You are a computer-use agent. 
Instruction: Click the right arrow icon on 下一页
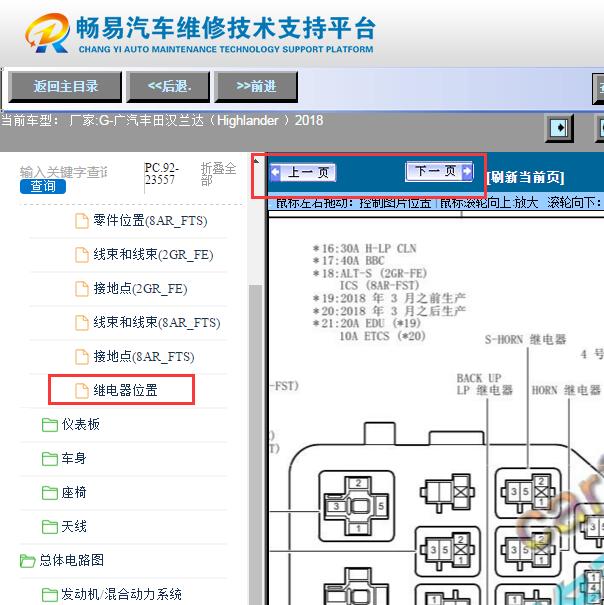(x=467, y=171)
